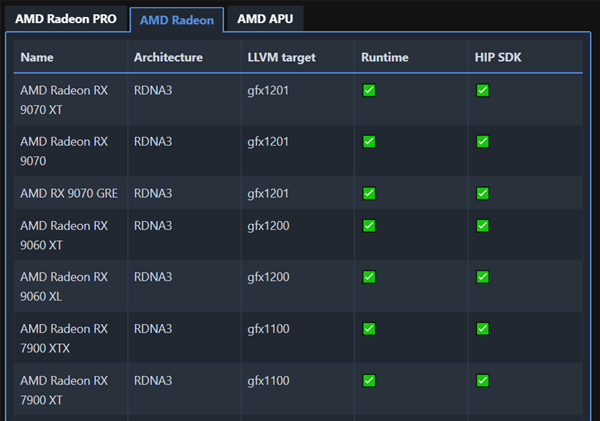Click the Architecture column header

coord(168,58)
